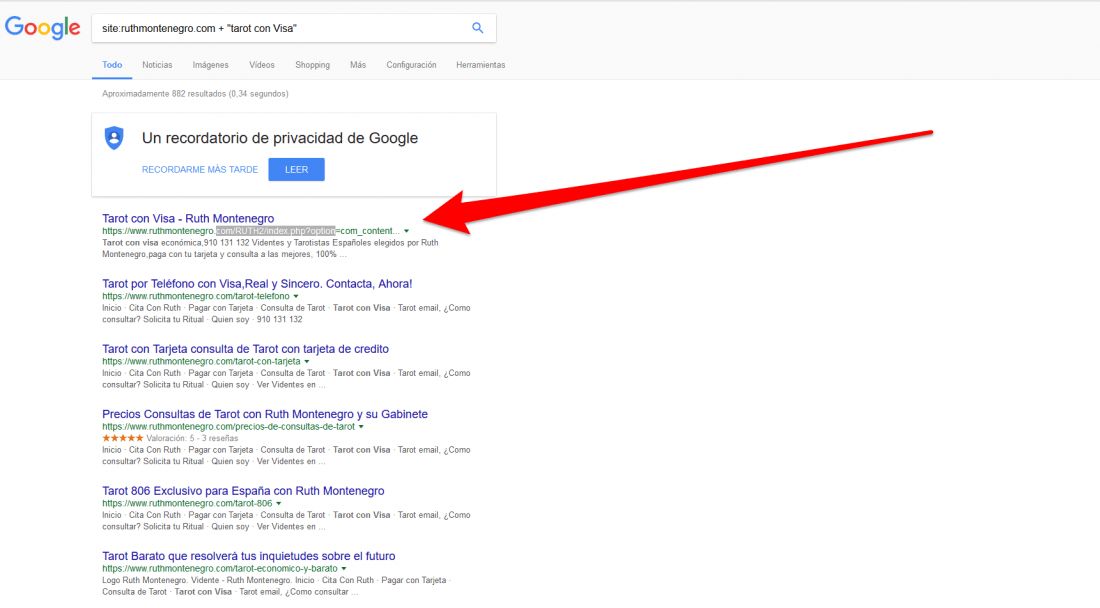Click the tarot-806 green URL text
Viewport: 1100px width, 608px height.
click(187, 504)
